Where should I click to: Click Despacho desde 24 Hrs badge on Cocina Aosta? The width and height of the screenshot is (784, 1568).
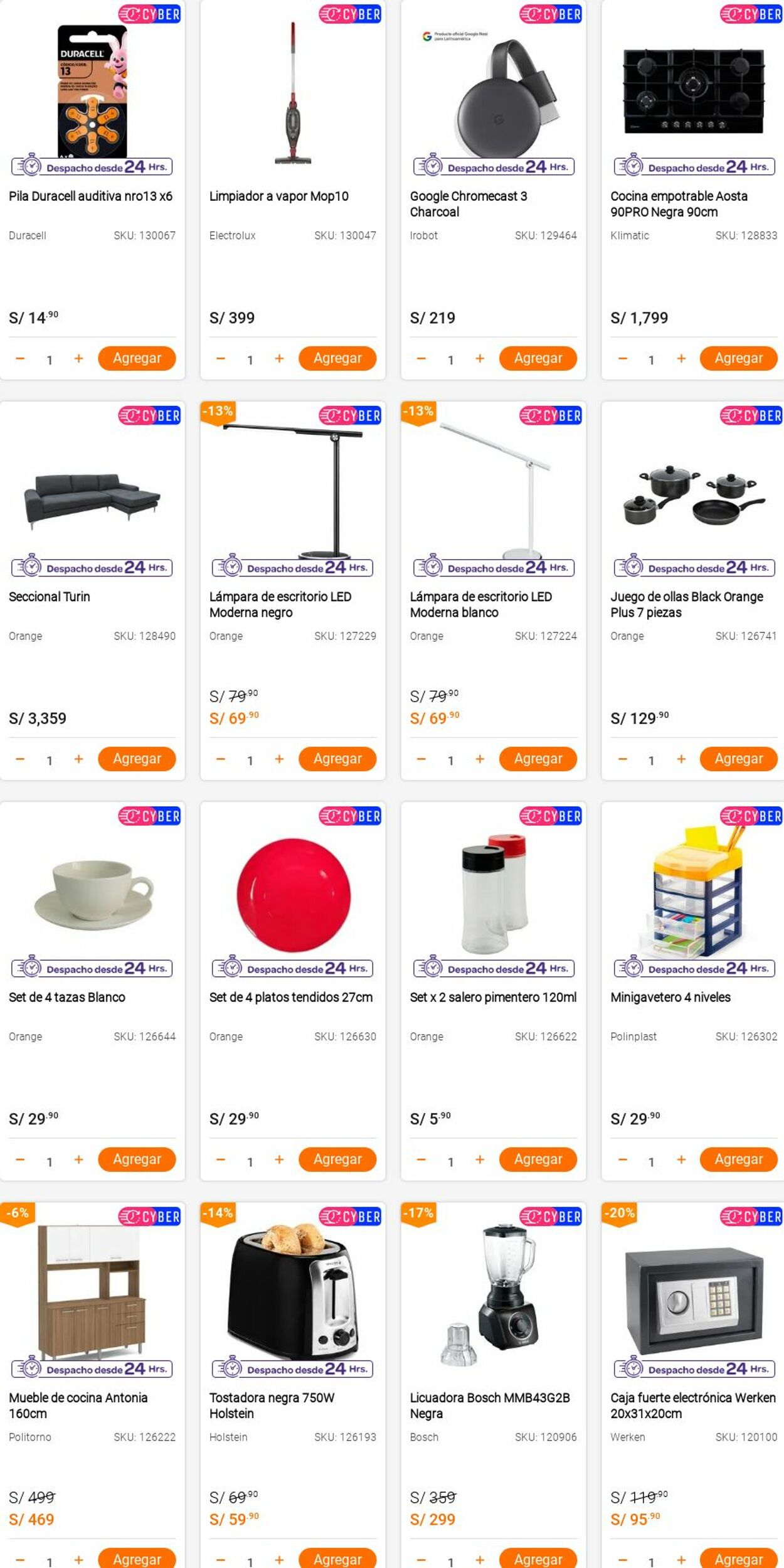pos(694,166)
